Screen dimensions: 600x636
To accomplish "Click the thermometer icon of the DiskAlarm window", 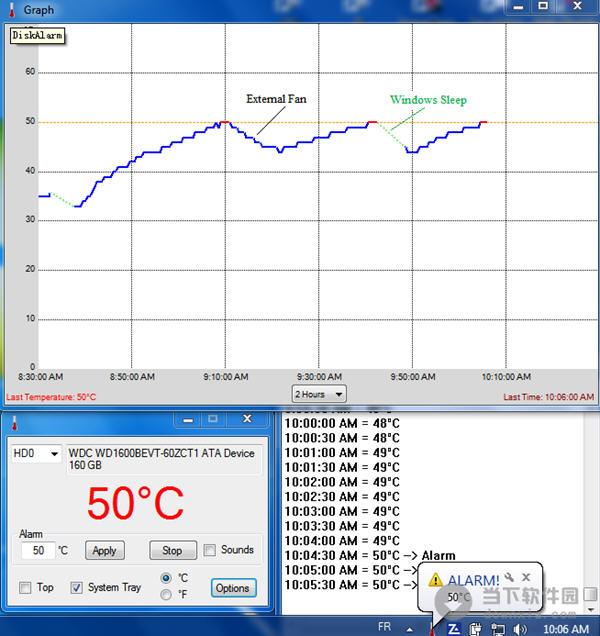I will coord(15,423).
